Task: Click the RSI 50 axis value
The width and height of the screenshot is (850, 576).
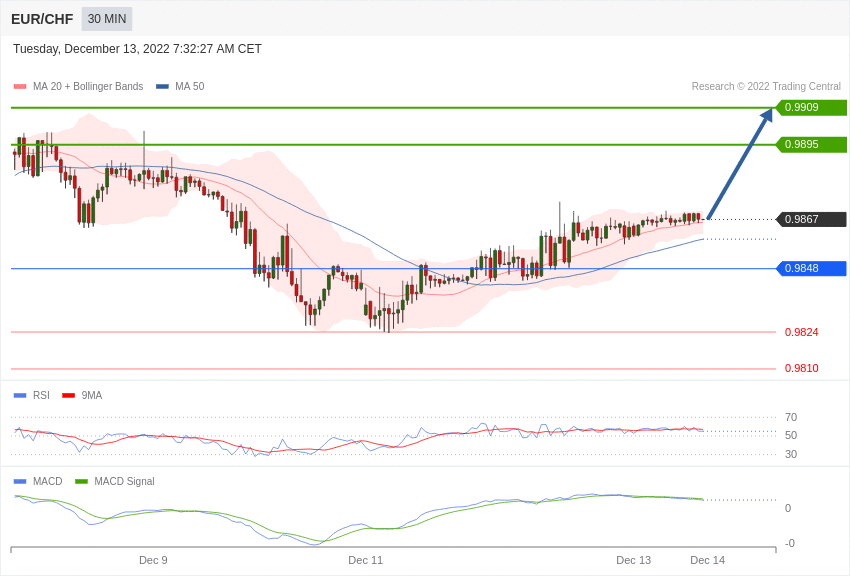Action: coord(791,435)
